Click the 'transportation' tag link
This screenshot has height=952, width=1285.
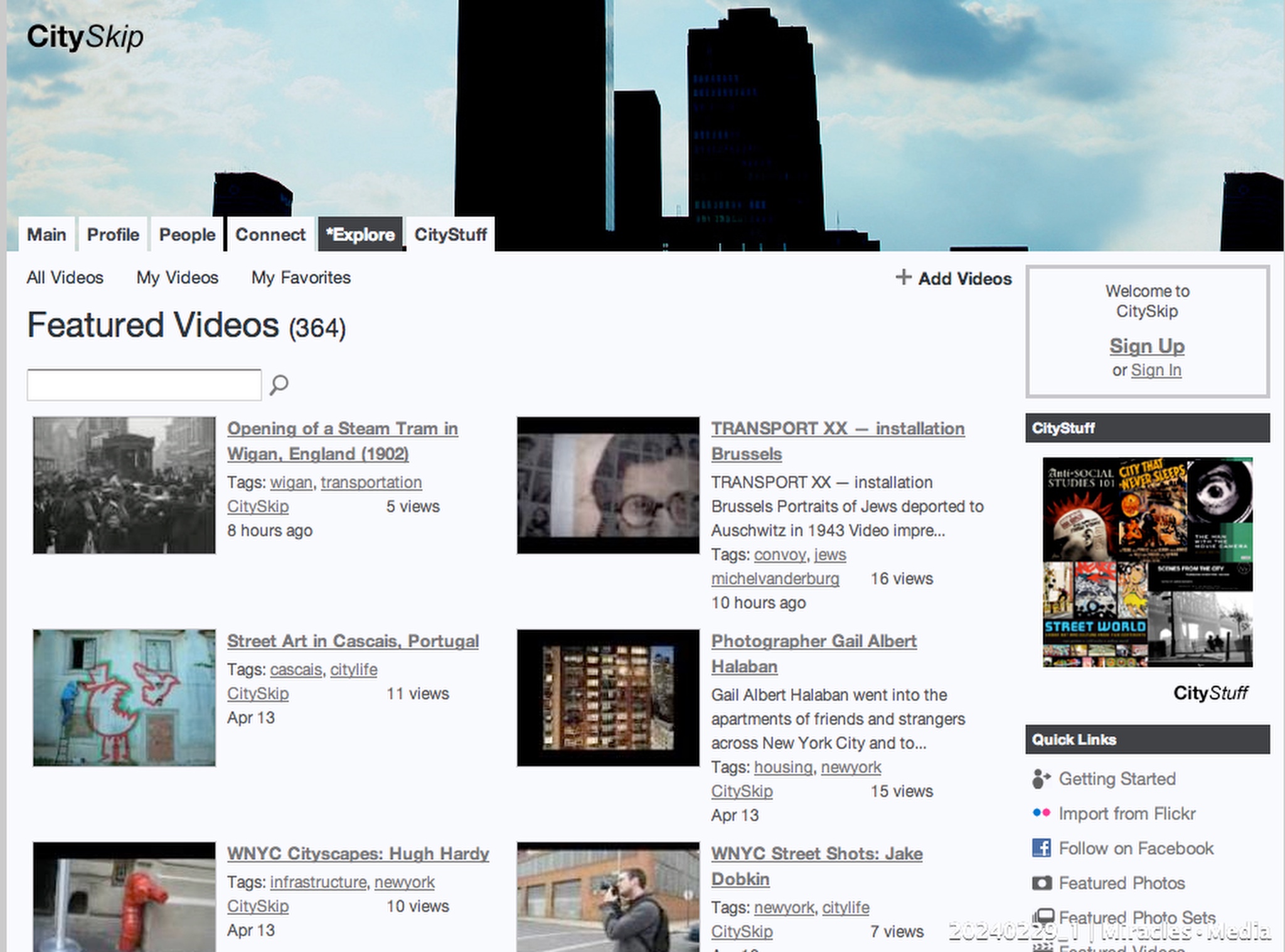point(371,482)
